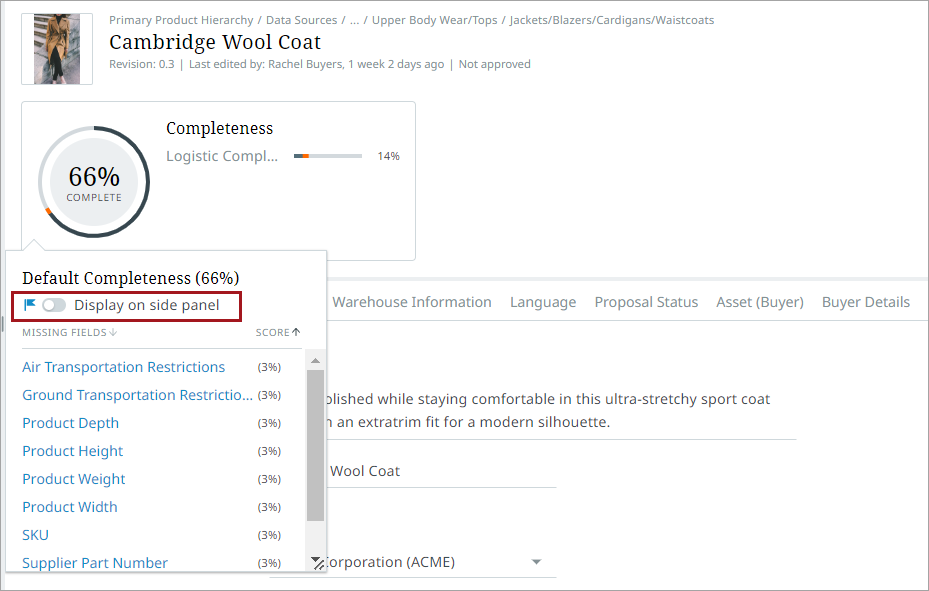
Task: Toggle the Display on side panel switch
Action: [54, 305]
